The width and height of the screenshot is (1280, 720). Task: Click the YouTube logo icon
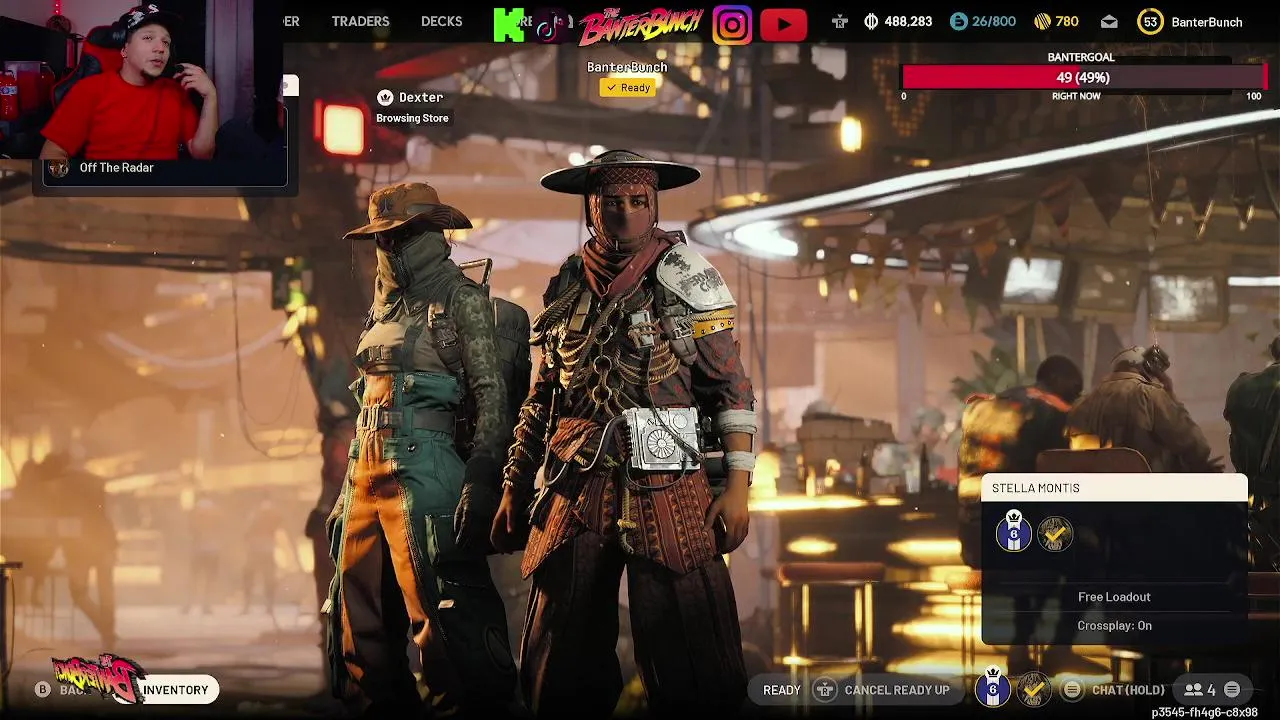[x=783, y=25]
